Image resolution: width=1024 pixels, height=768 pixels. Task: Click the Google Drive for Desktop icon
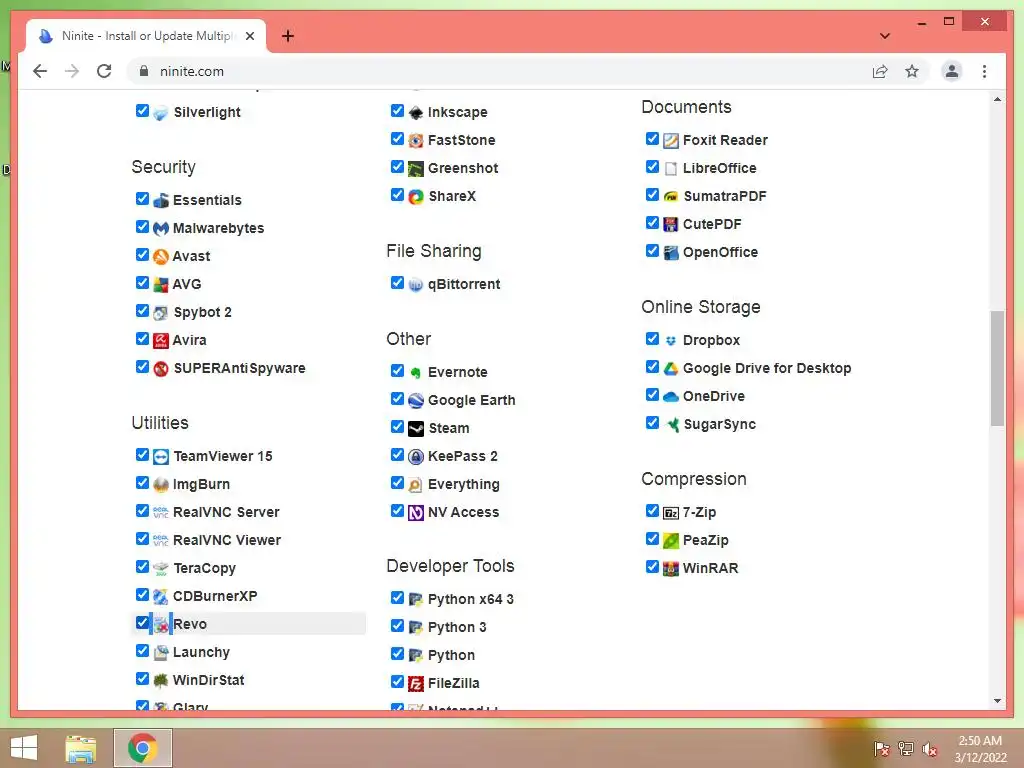tap(671, 368)
